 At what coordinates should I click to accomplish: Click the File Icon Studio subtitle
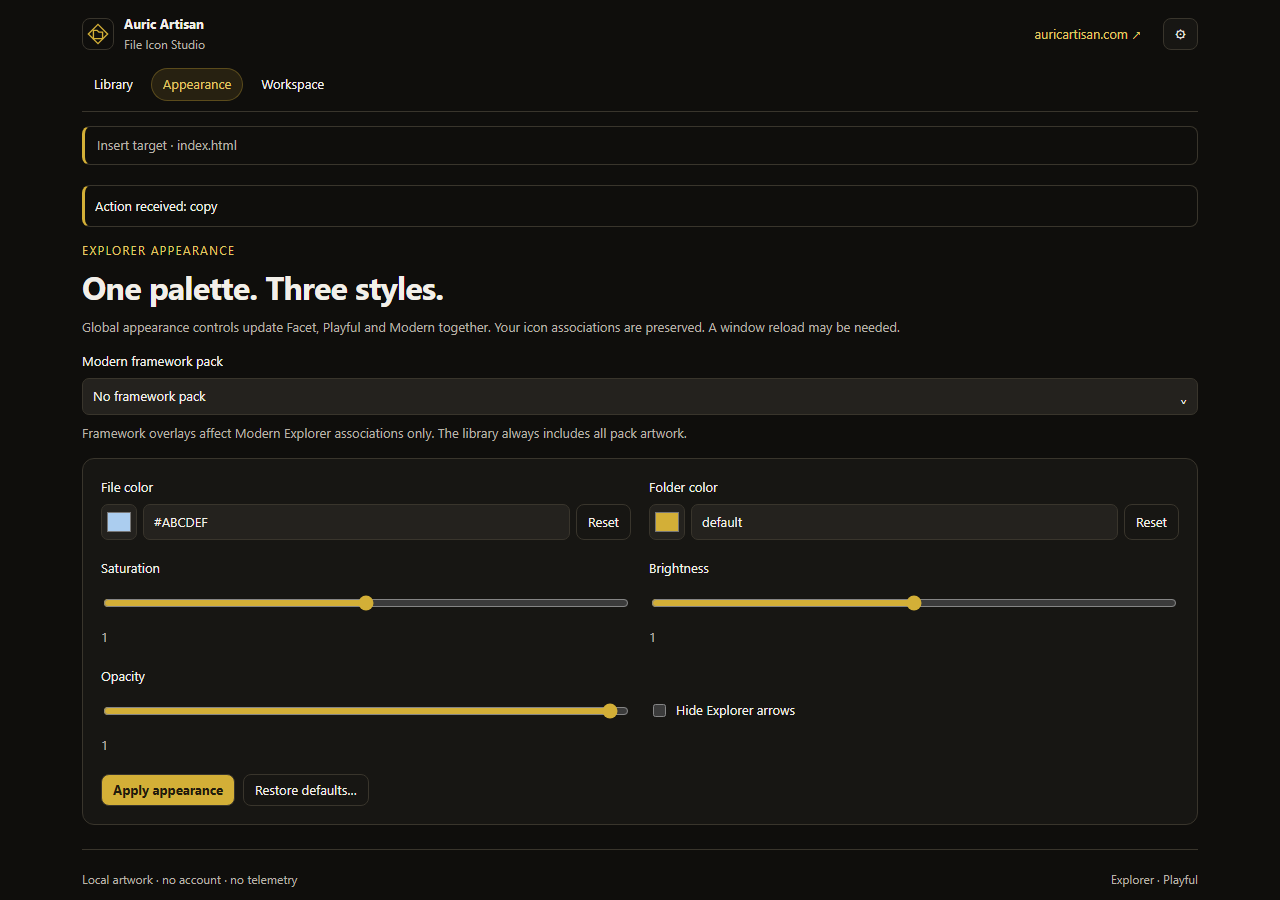point(165,45)
